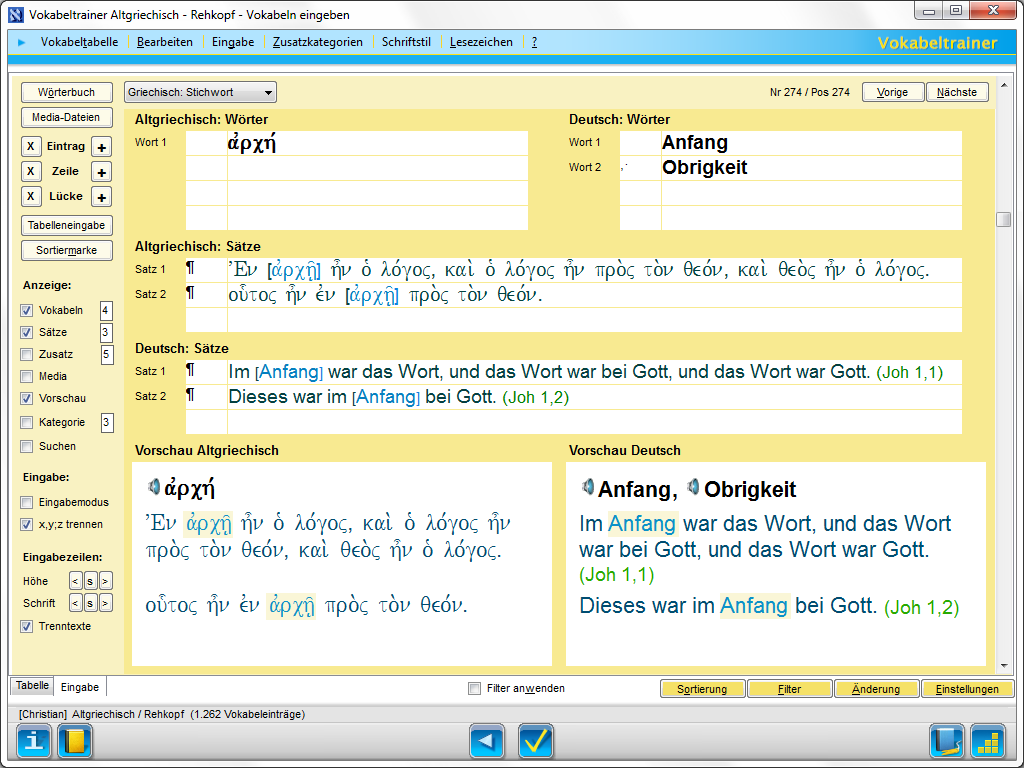
Task: Click the blue info icon in the bottom bar
Action: 34,741
